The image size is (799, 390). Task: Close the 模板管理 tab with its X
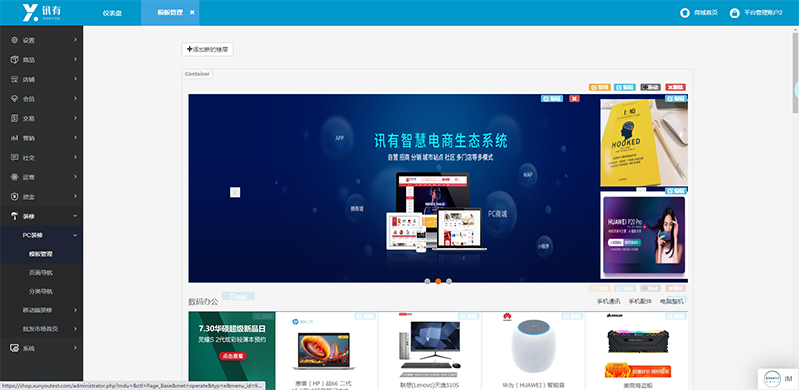pyautogui.click(x=192, y=13)
